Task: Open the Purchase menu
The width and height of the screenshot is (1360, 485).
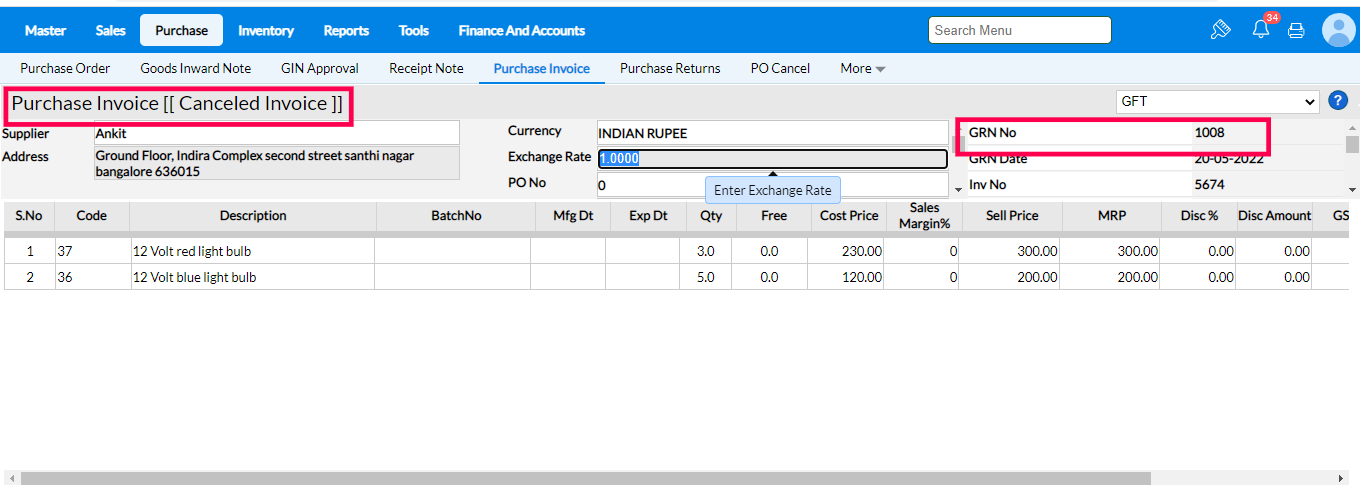Action: tap(181, 30)
